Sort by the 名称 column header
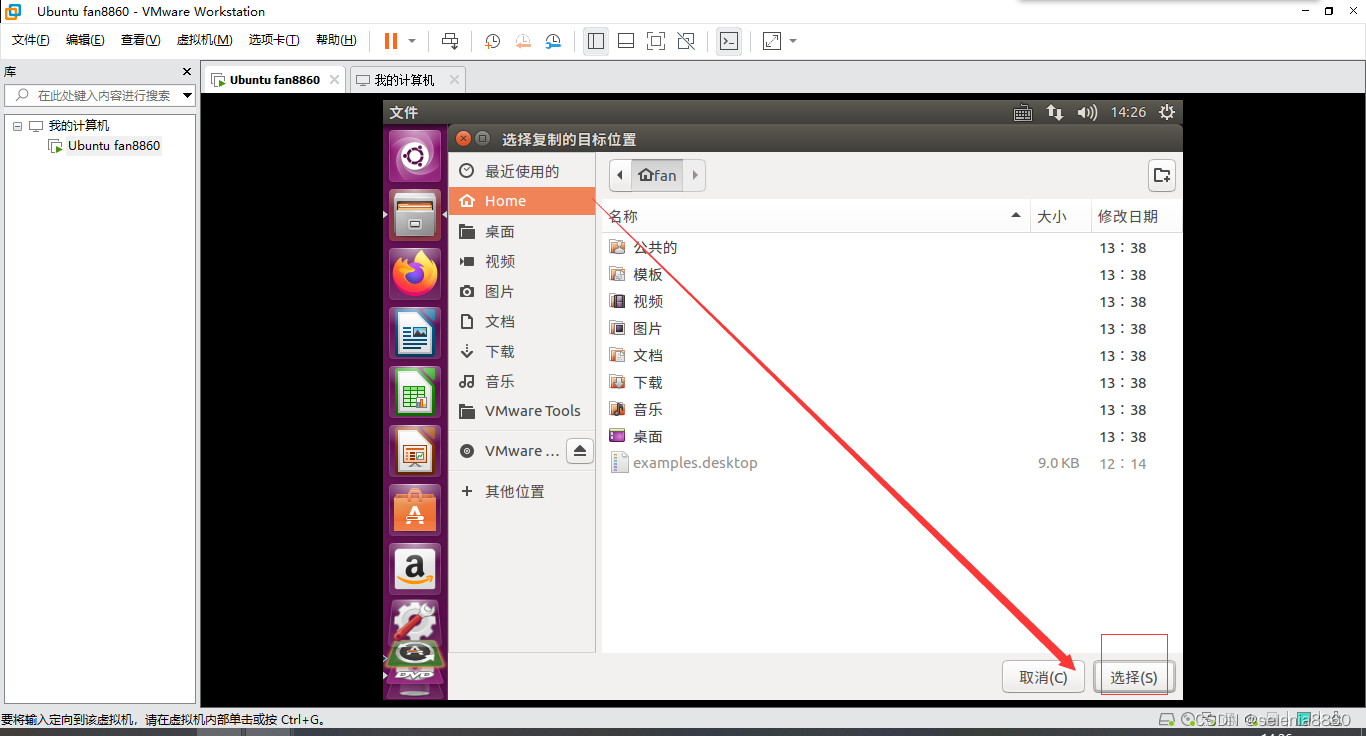Image resolution: width=1366 pixels, height=736 pixels. [816, 216]
